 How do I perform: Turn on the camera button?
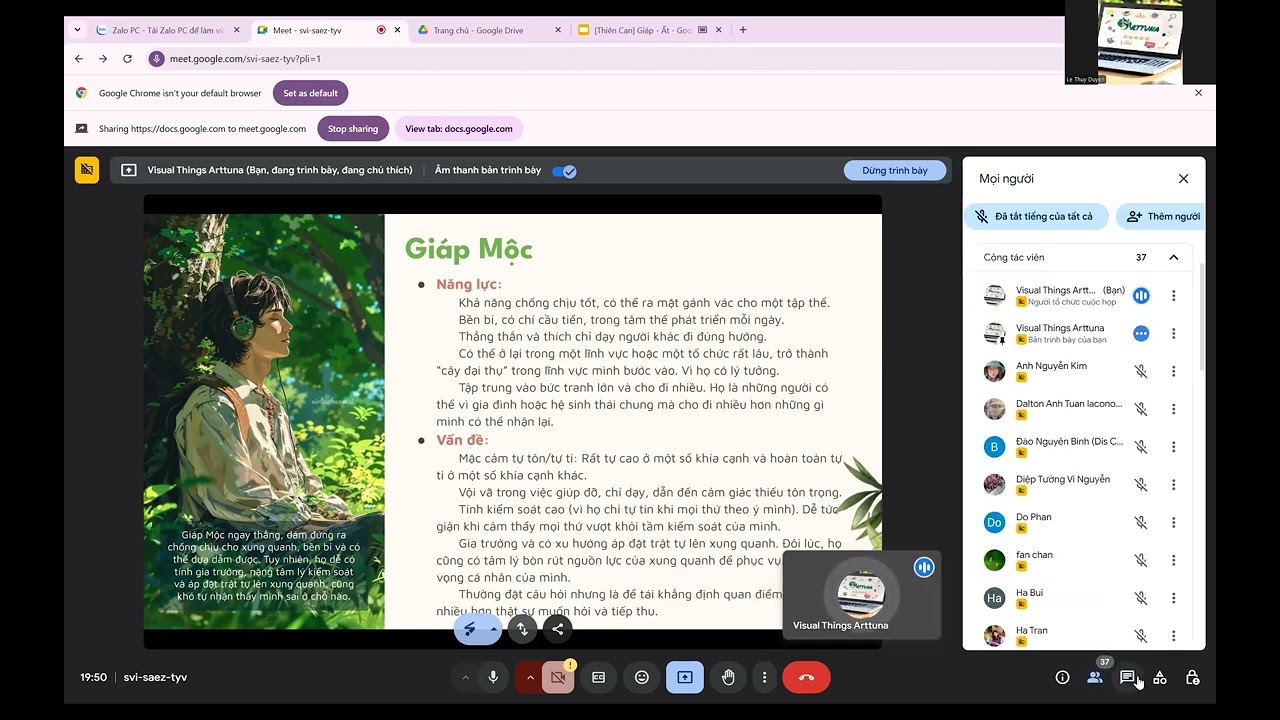tap(558, 677)
